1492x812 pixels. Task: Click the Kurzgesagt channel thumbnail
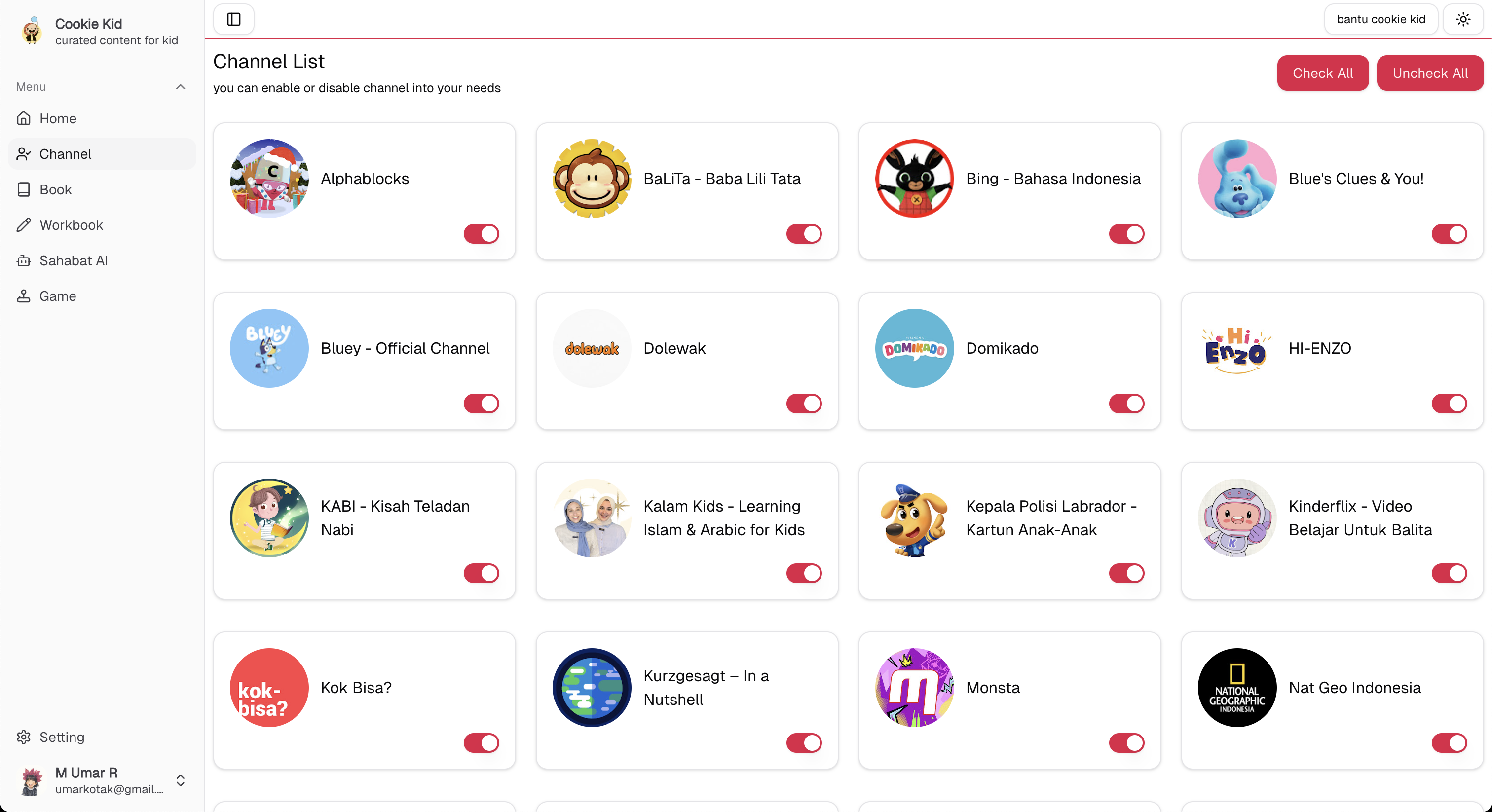click(592, 688)
